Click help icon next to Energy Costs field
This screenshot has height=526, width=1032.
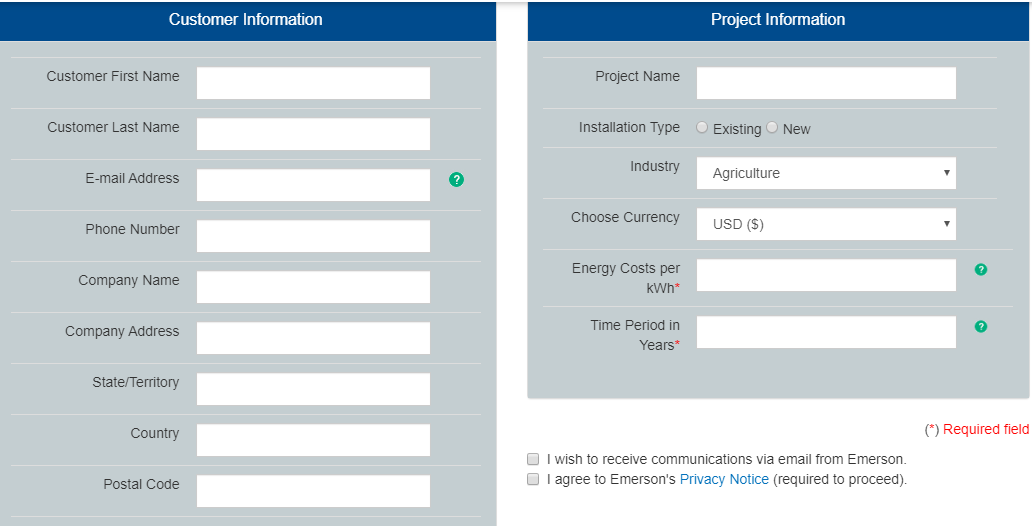pos(981,270)
